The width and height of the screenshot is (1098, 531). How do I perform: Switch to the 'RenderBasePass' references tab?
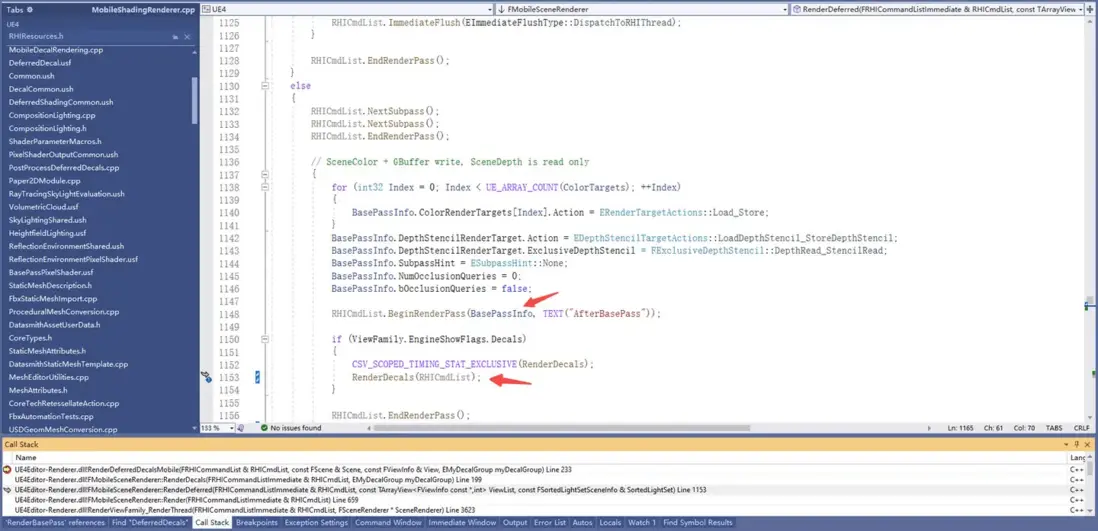[55, 523]
